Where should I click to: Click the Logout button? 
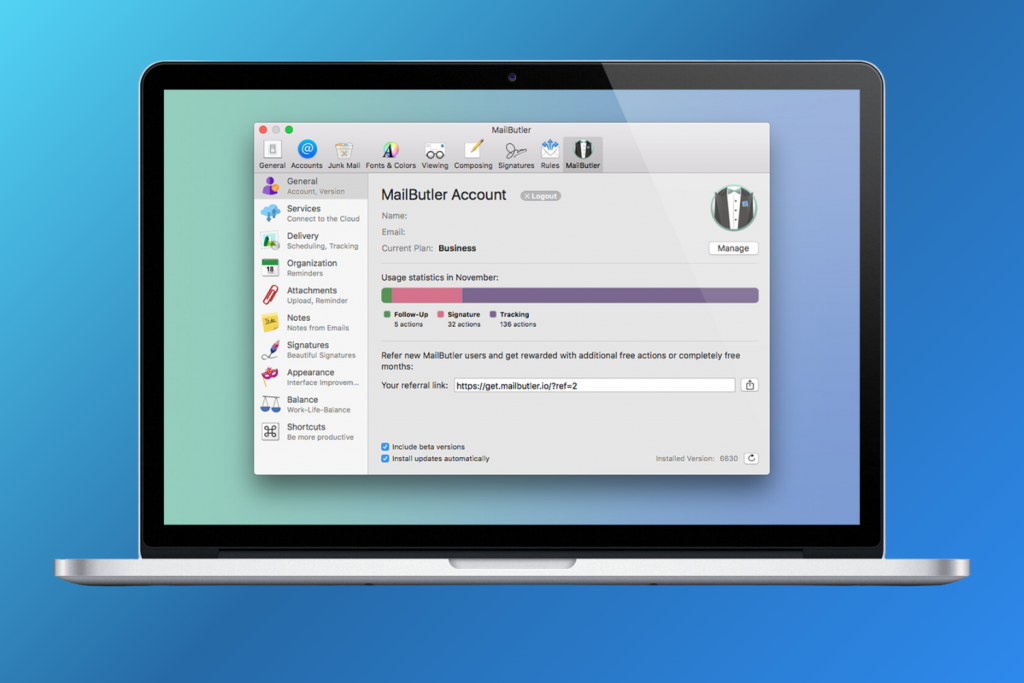[539, 195]
